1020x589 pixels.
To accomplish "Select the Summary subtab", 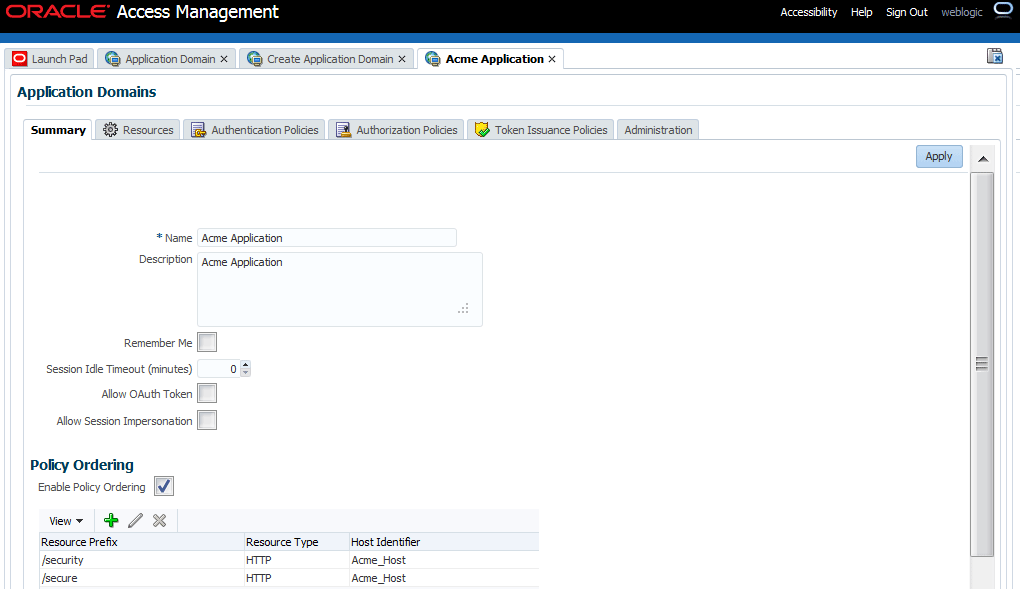I will (x=58, y=130).
